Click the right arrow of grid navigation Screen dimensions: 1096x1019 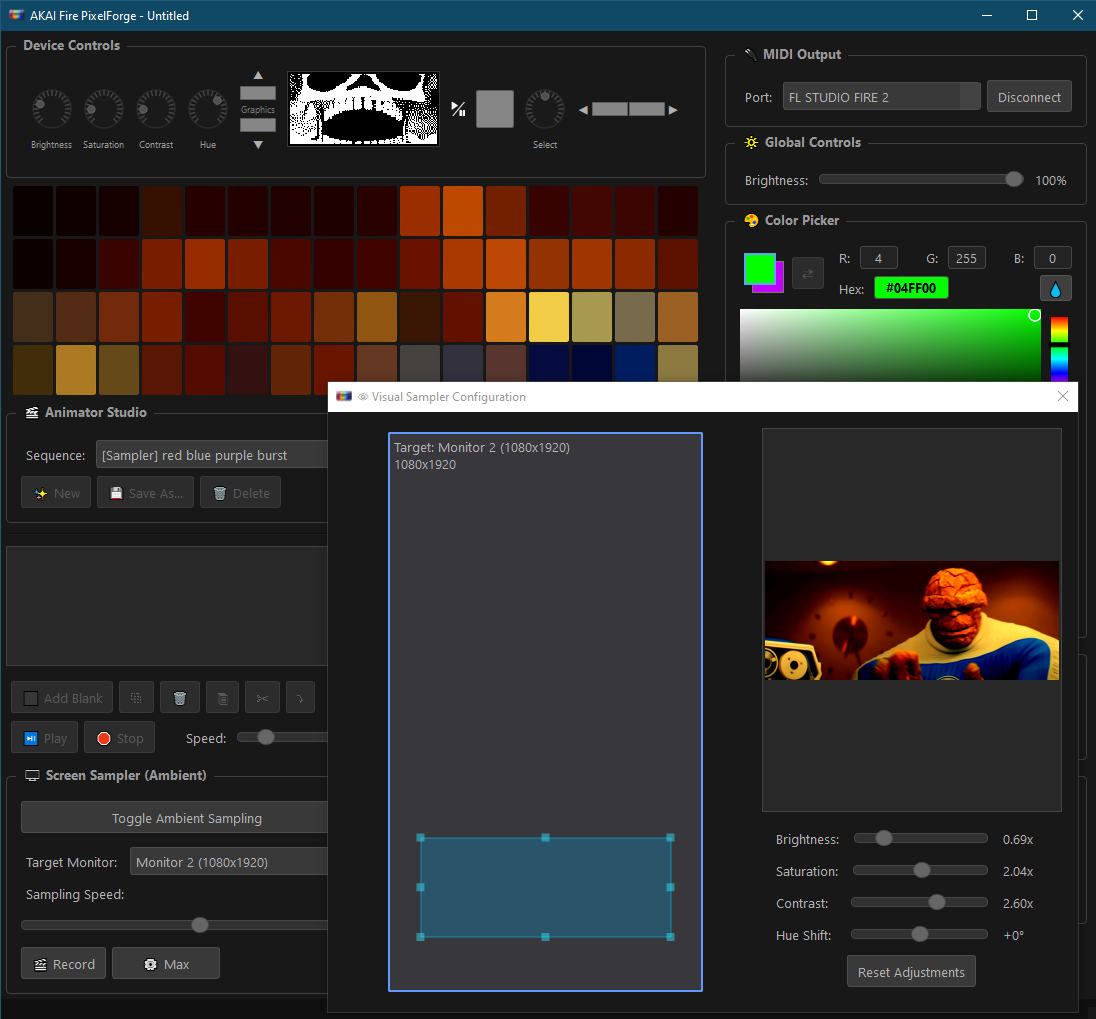672,110
